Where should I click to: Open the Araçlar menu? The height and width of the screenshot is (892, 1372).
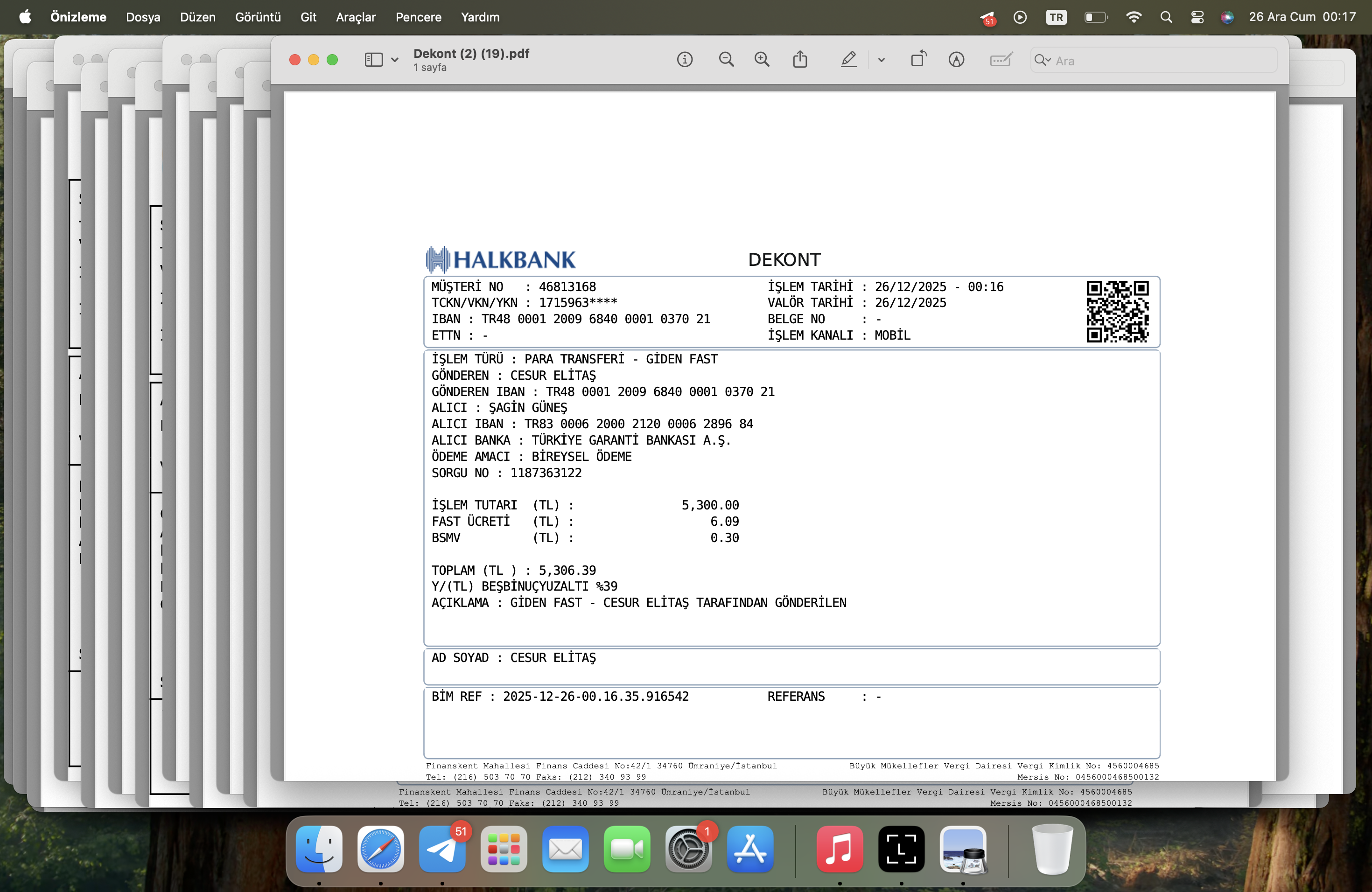(x=356, y=17)
